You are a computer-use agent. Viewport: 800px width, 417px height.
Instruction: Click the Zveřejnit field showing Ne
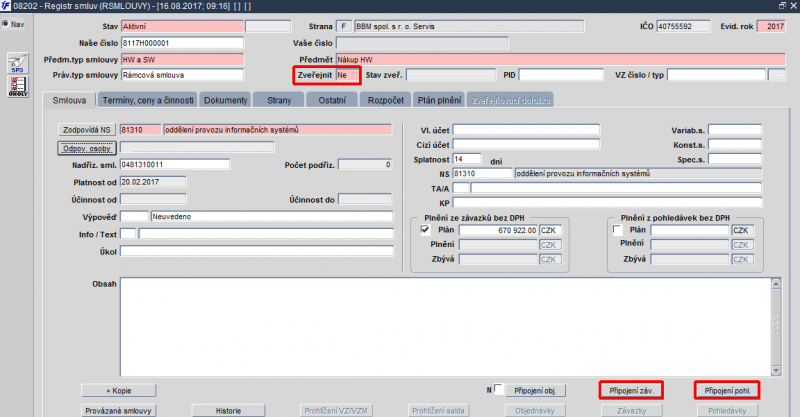click(x=347, y=75)
